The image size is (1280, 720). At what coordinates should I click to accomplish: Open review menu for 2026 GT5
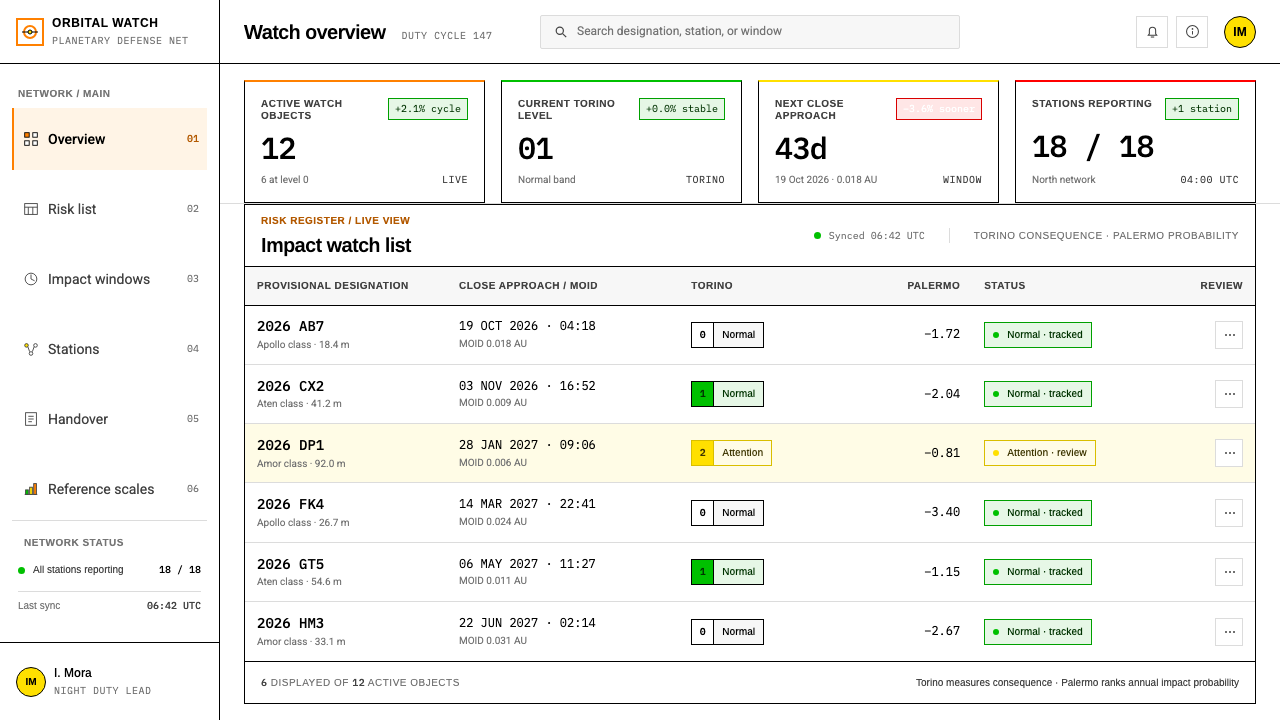coord(1229,572)
